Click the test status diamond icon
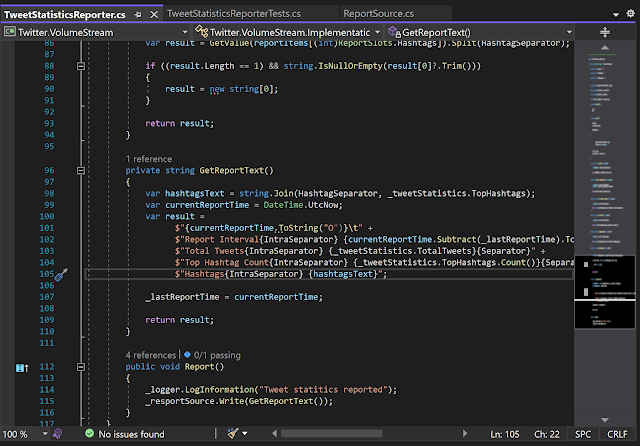The height and width of the screenshot is (446, 640). tap(187, 354)
